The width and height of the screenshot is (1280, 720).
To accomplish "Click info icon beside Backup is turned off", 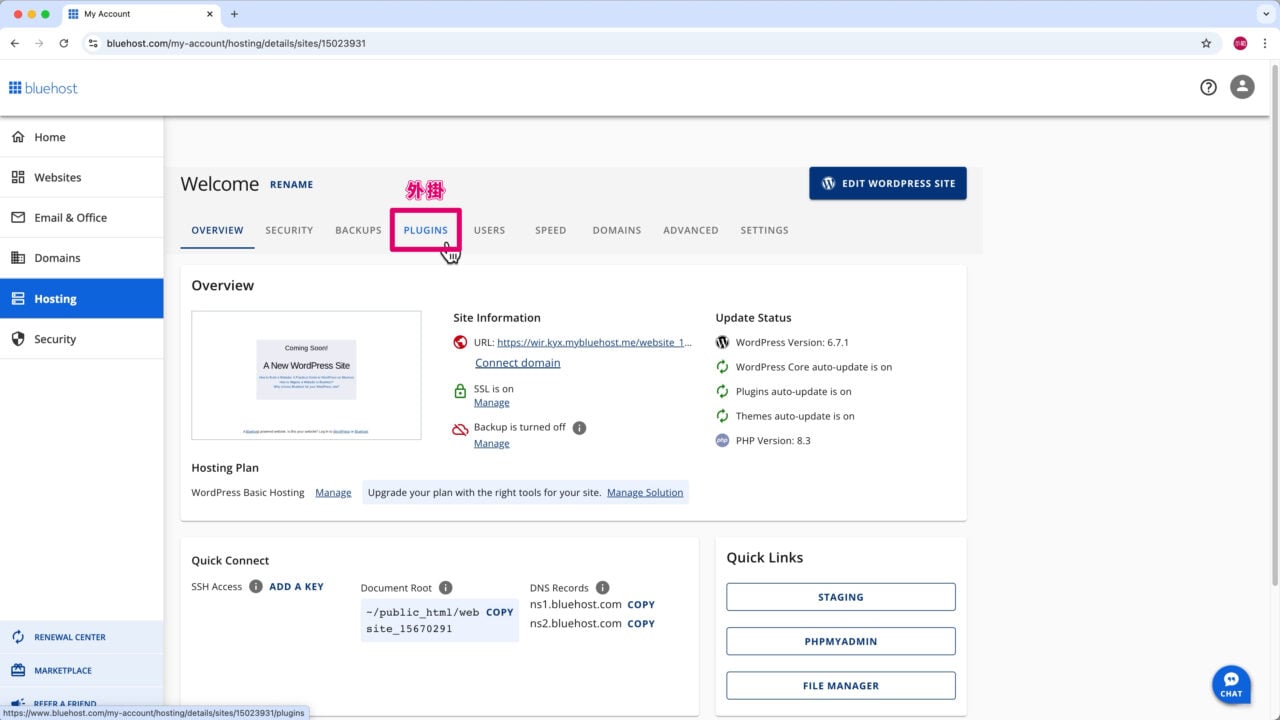I will tap(579, 428).
